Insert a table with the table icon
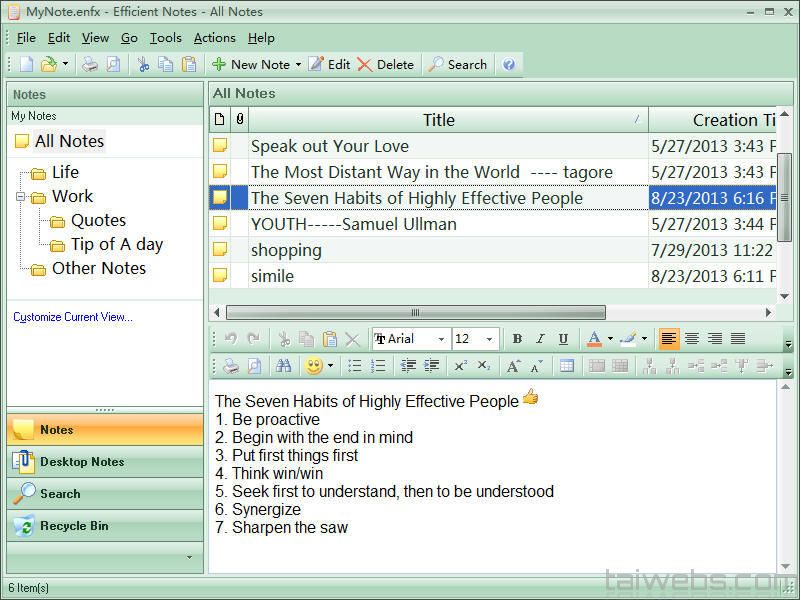Viewport: 800px width, 600px height. click(567, 366)
